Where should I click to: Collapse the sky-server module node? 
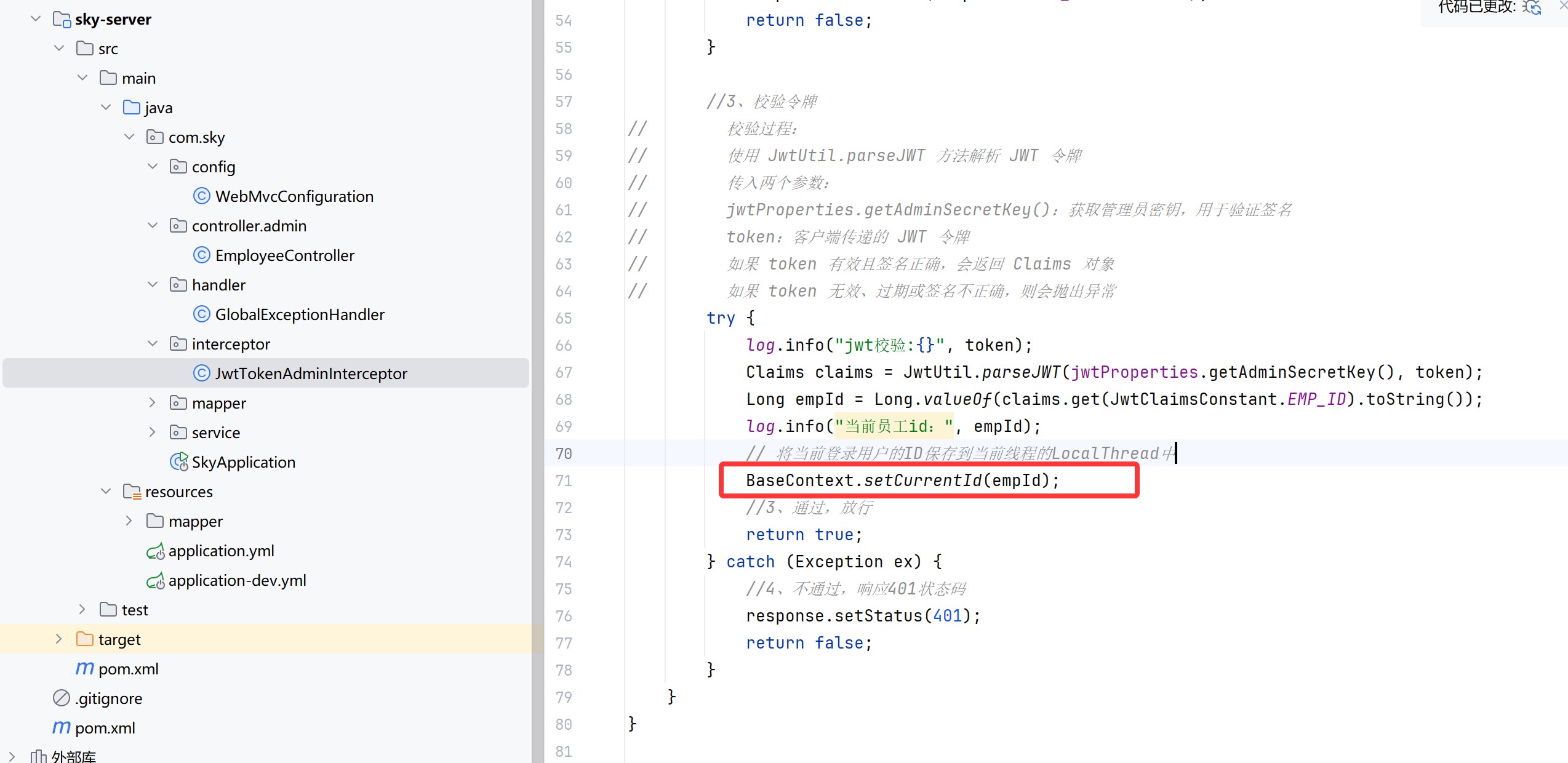point(36,19)
